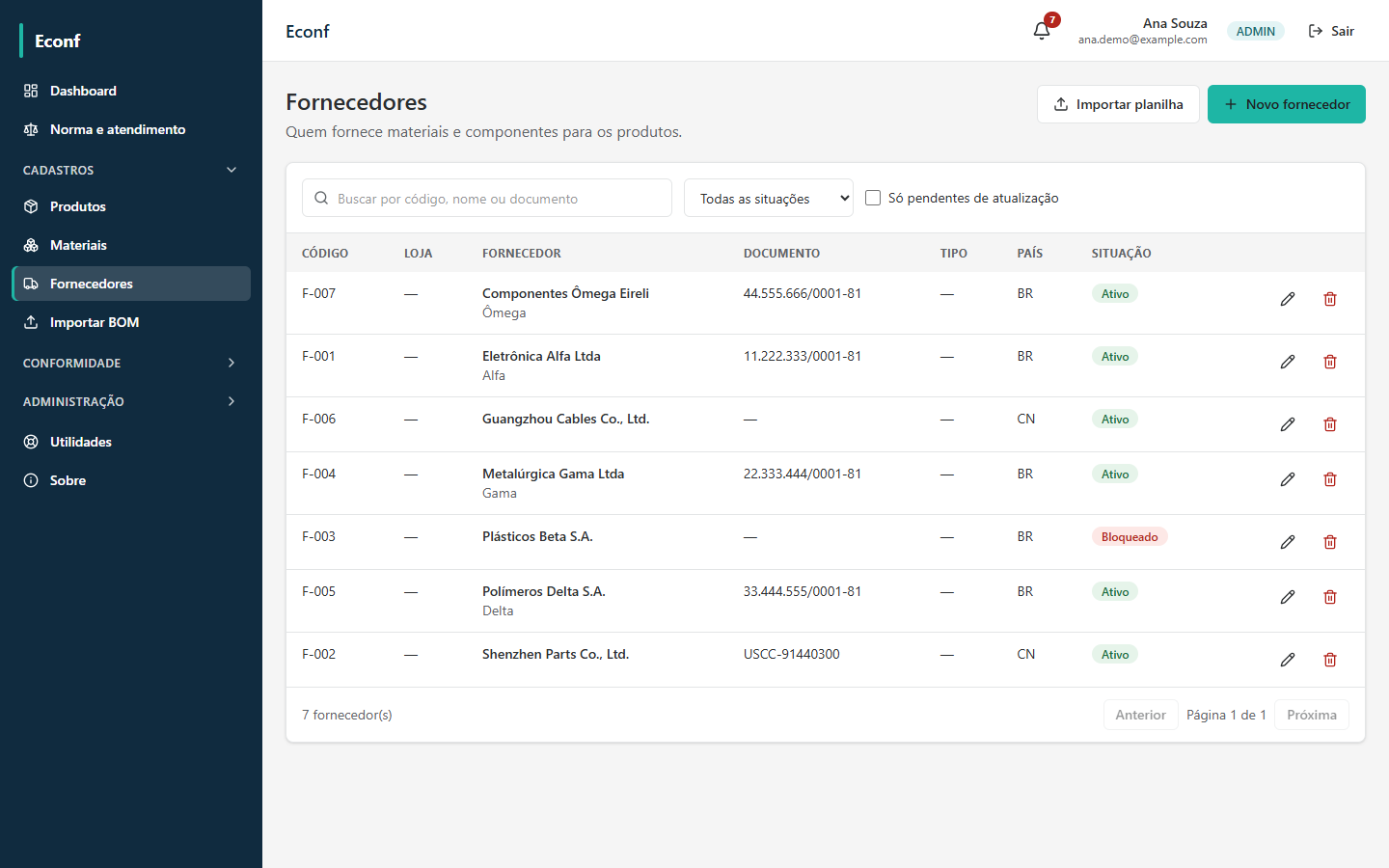This screenshot has width=1389, height=868.
Task: Open Produtos in sidebar
Action: 131,206
